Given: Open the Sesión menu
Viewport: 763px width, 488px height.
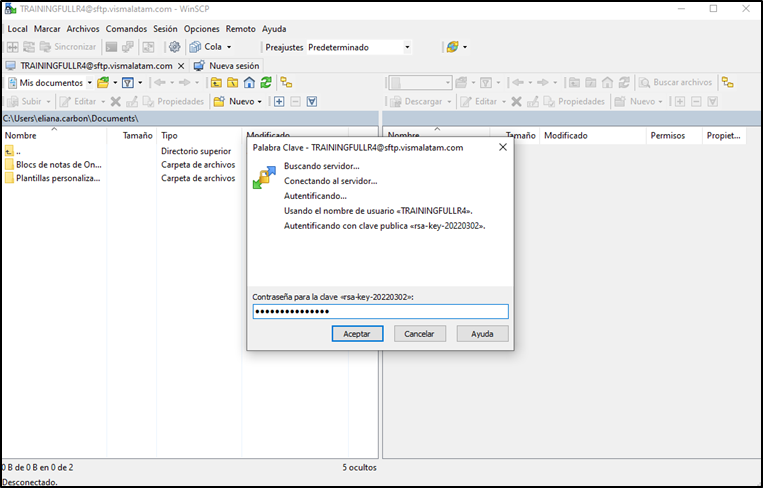Looking at the screenshot, I should 165,29.
